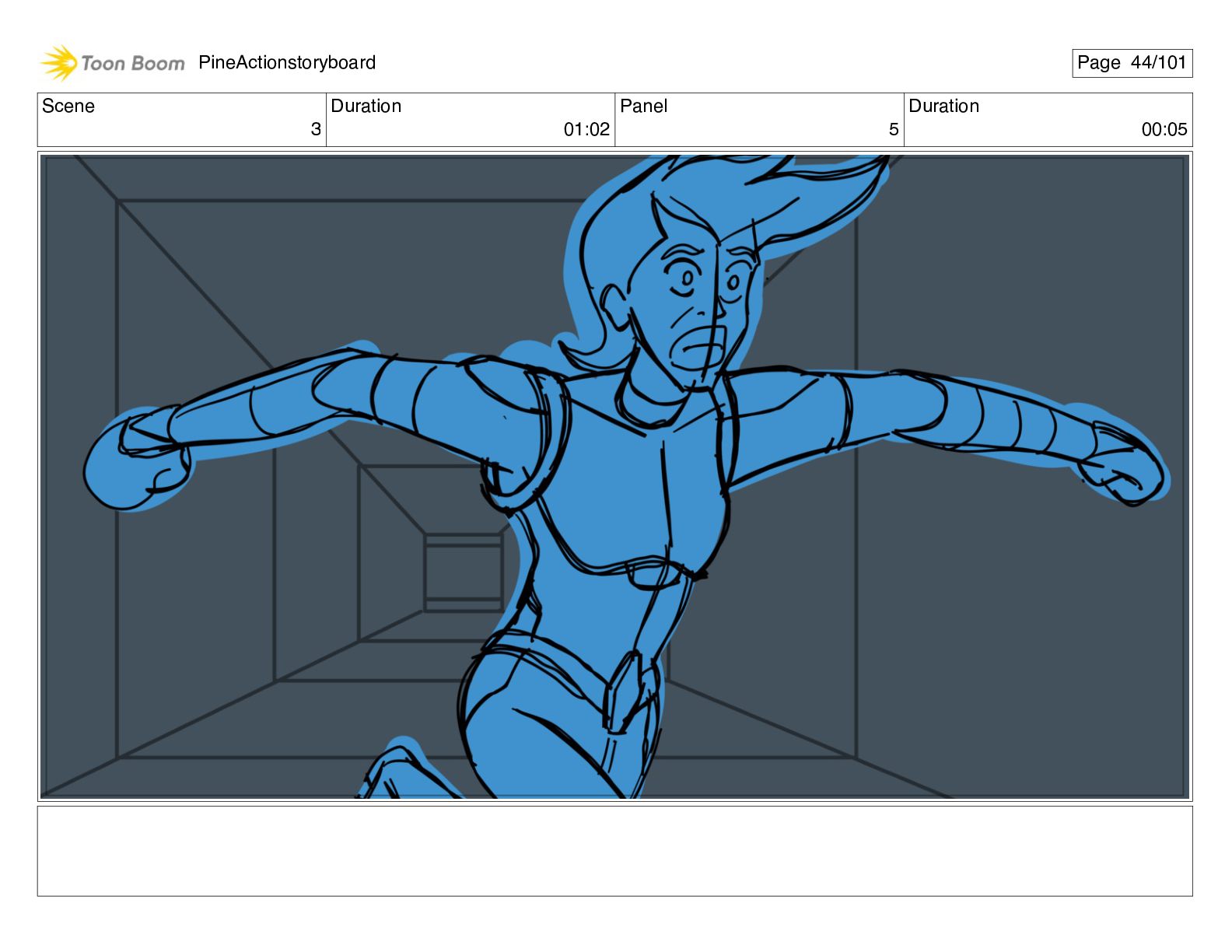Select the 00:05 panel duration value
1232x952 pixels.
coord(1164,130)
